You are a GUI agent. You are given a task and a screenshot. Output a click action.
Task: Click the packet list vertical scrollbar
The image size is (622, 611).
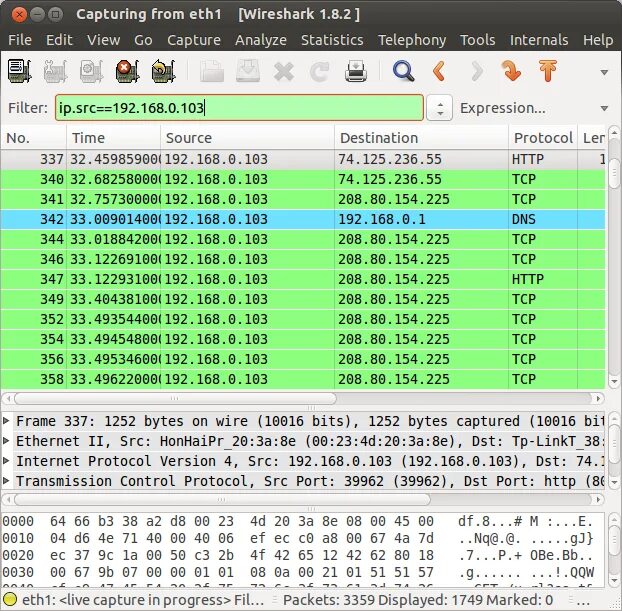click(x=614, y=172)
